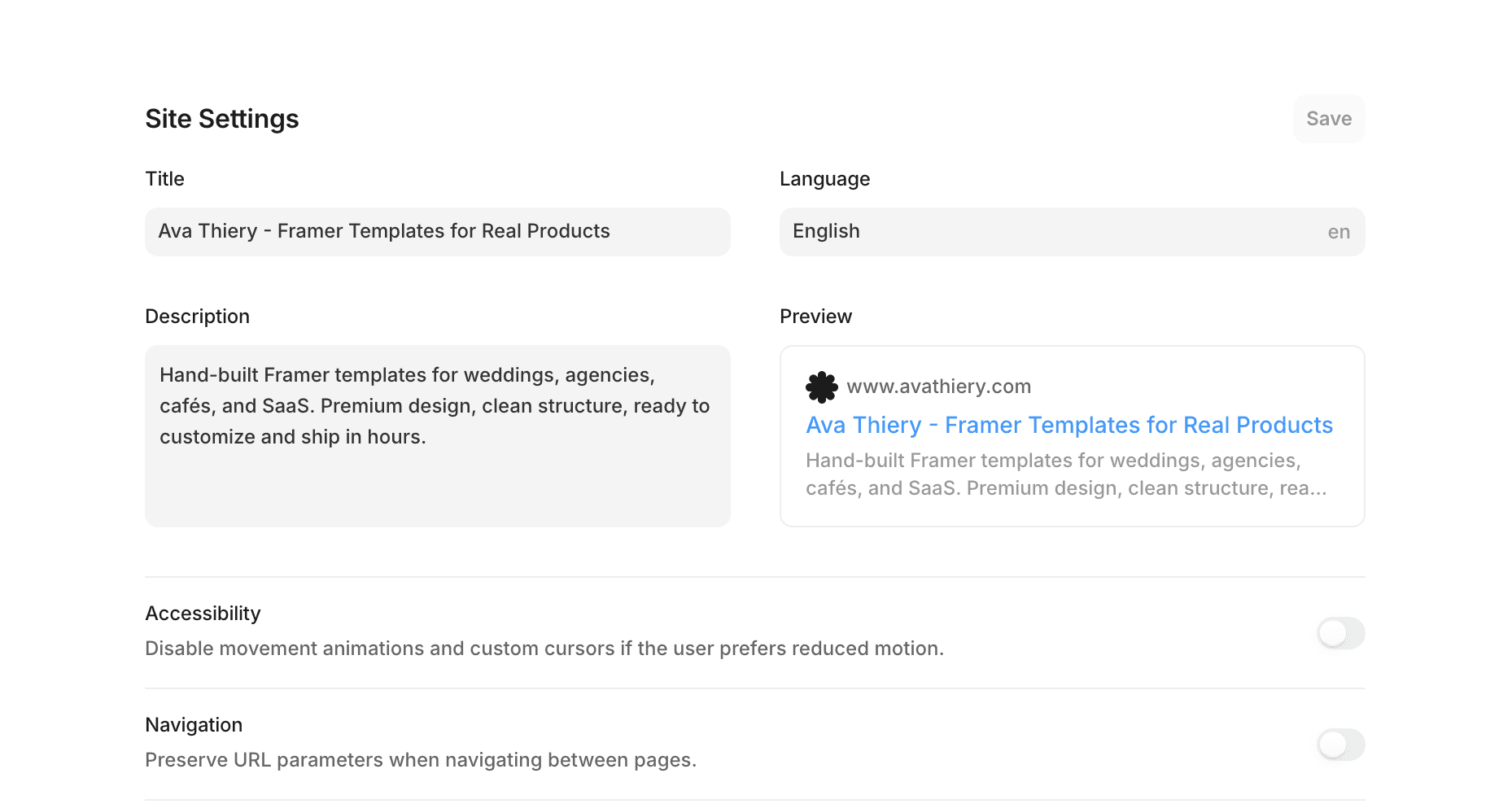
Task: Click the 'Disable movement animations' description text
Action: (544, 649)
